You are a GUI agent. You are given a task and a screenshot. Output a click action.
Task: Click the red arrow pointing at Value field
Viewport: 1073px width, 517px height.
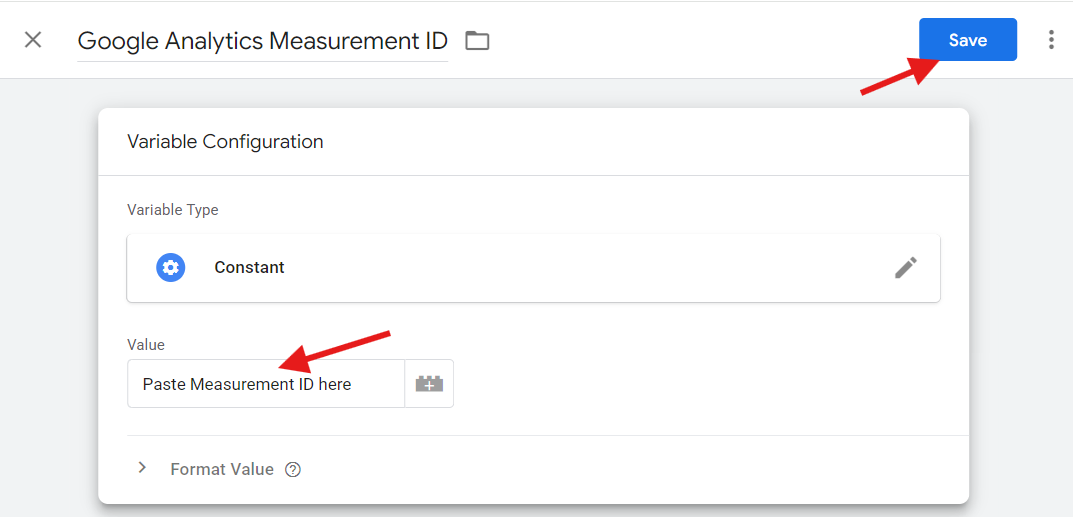[x=336, y=353]
